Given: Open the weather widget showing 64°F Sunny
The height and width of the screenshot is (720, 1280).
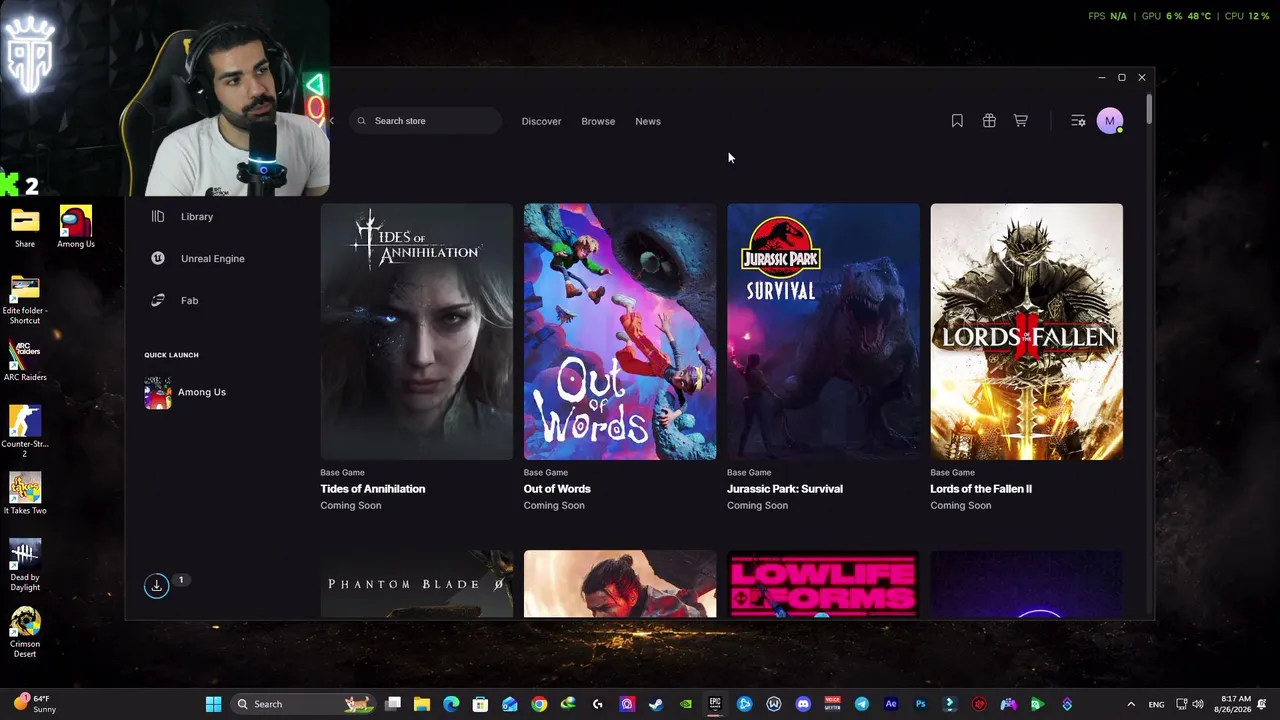Looking at the screenshot, I should [34, 704].
